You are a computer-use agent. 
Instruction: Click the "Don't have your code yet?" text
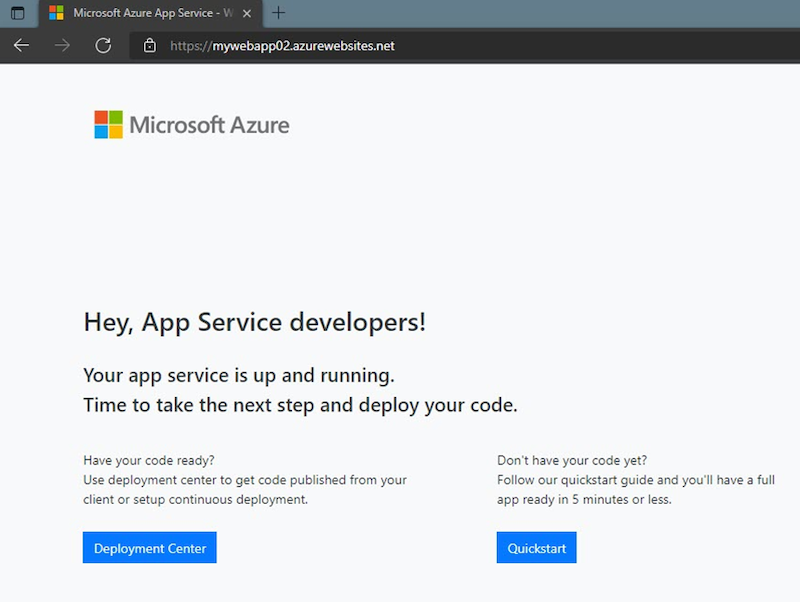[572, 461]
